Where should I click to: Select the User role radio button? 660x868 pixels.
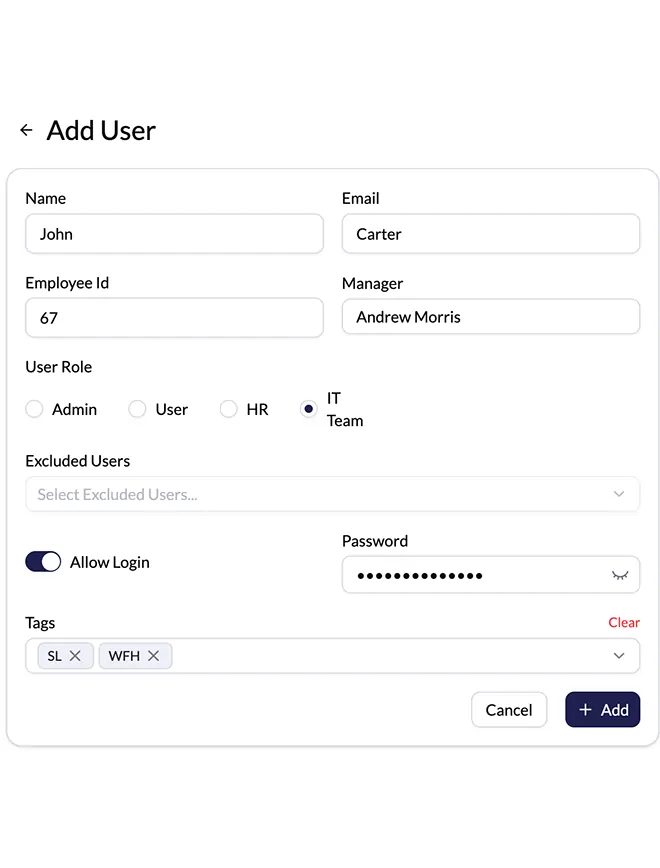138,409
